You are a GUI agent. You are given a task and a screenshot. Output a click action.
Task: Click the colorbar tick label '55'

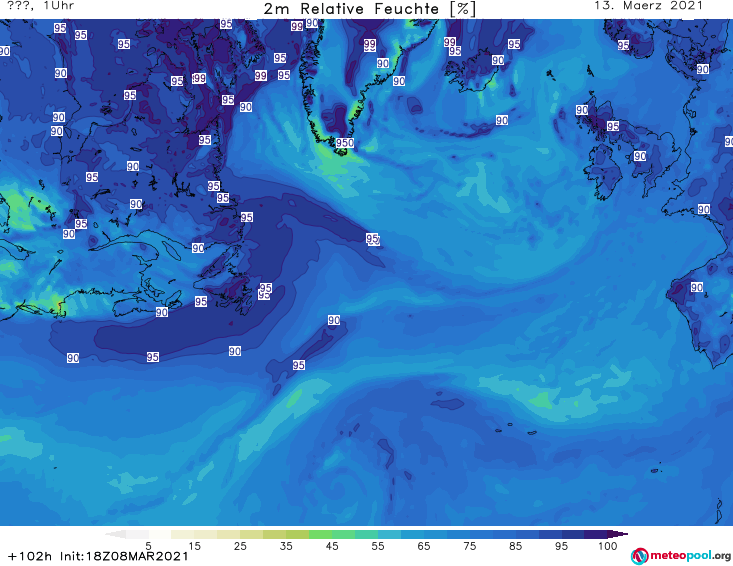[378, 546]
